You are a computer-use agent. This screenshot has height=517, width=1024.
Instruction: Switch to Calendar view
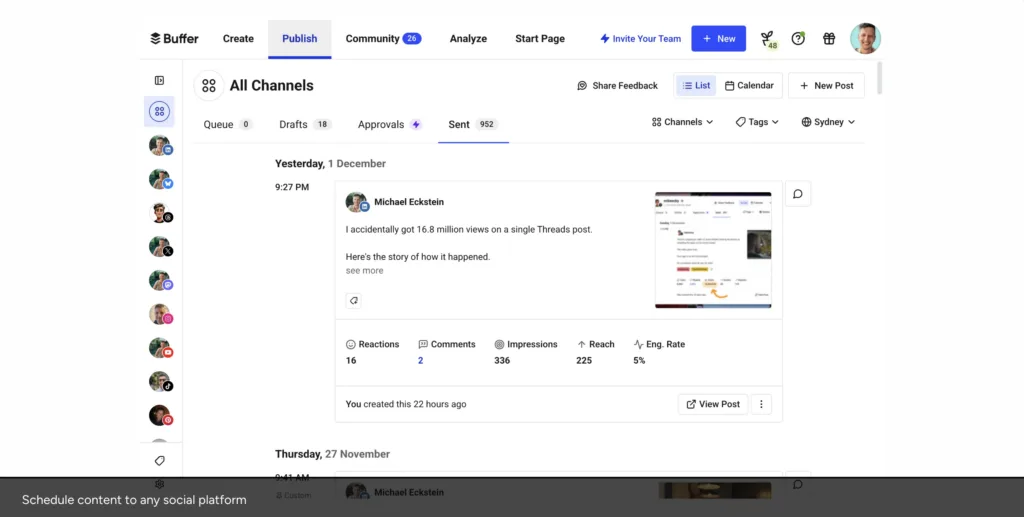tap(749, 86)
